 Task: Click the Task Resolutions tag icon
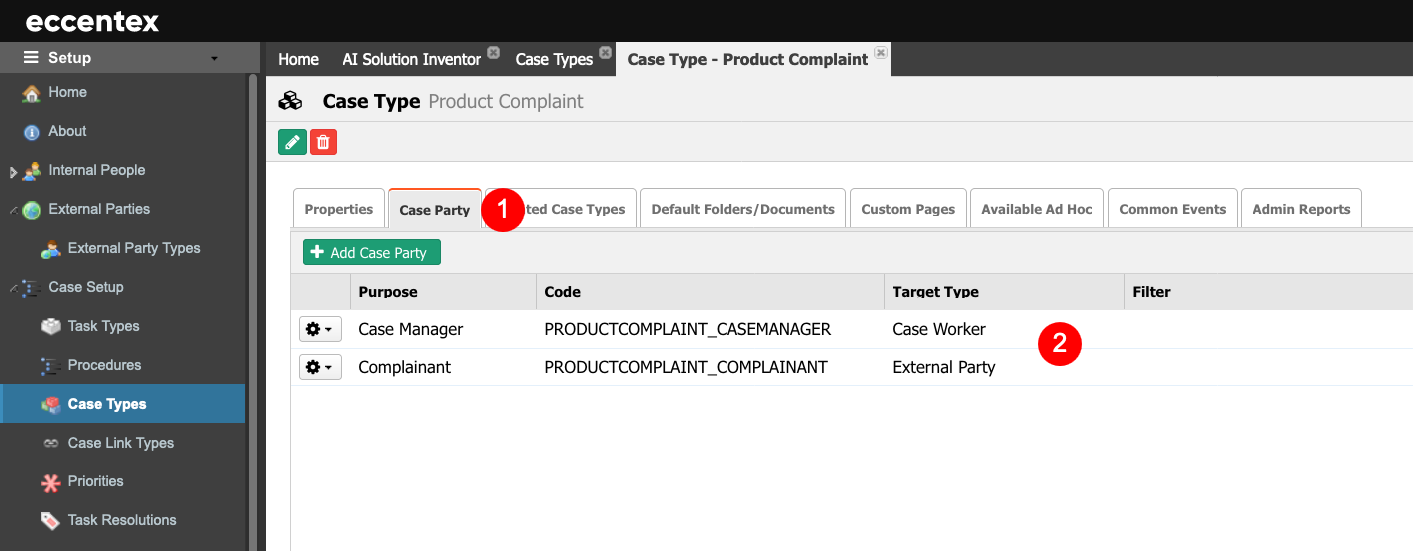click(50, 520)
